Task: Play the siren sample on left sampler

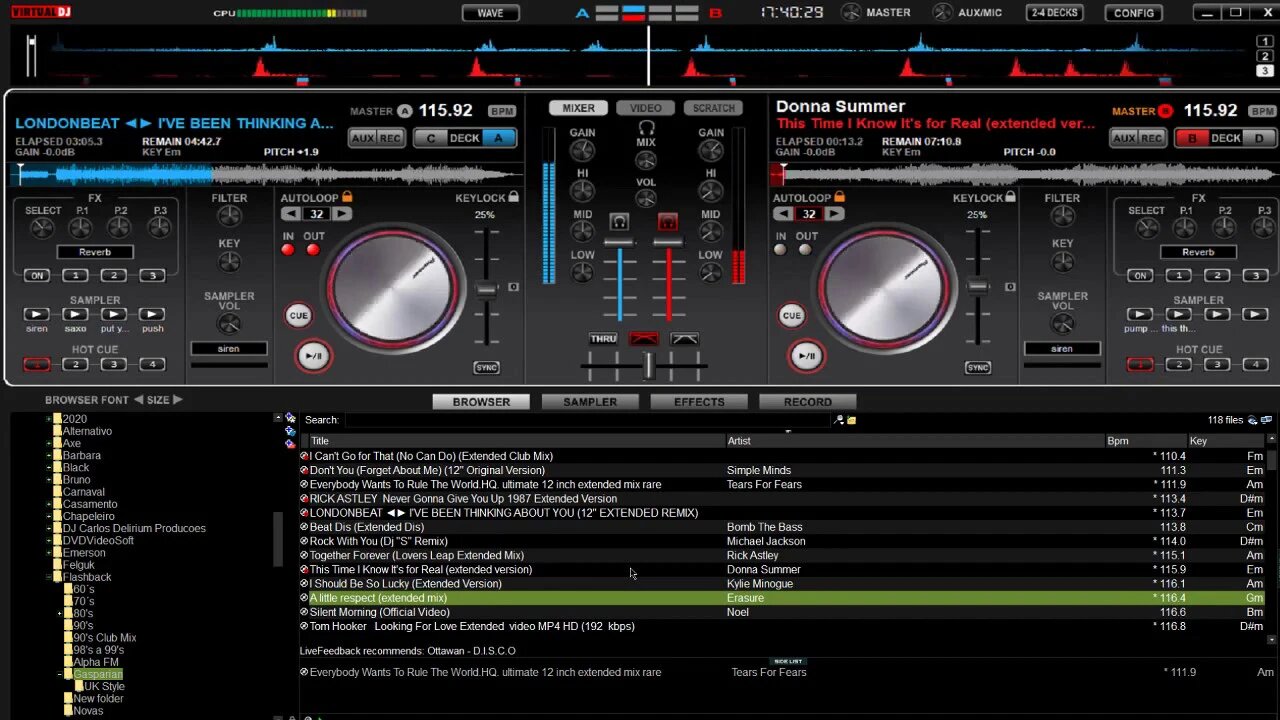Action: [36, 314]
